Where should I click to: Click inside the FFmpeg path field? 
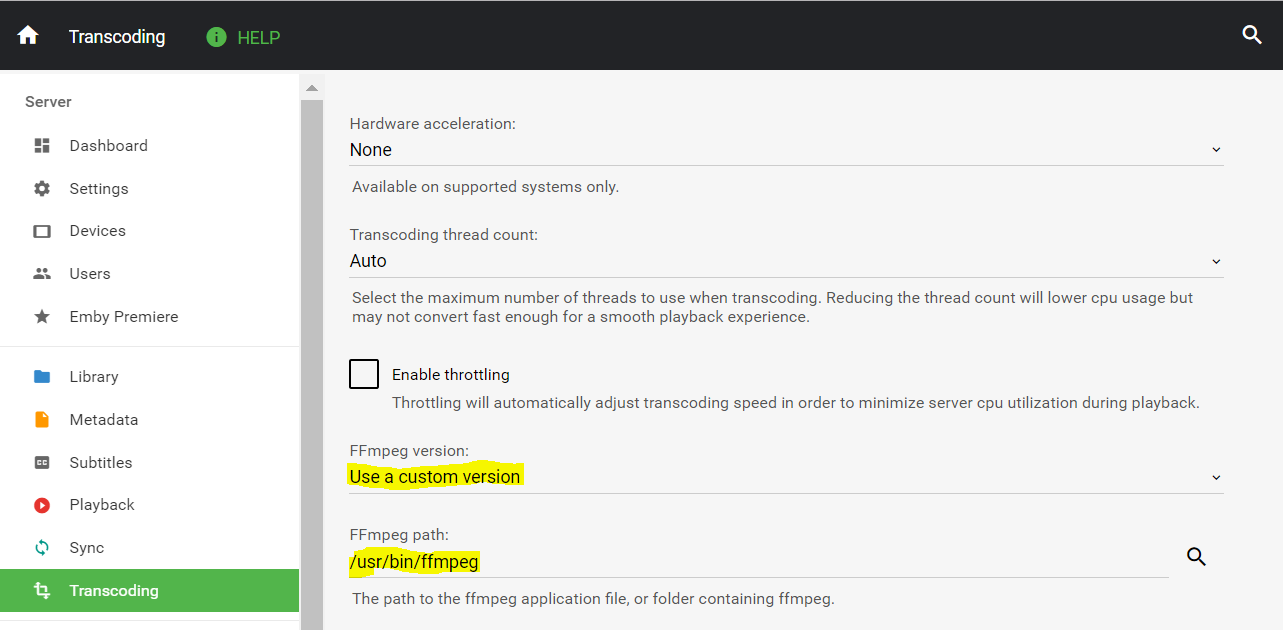760,562
